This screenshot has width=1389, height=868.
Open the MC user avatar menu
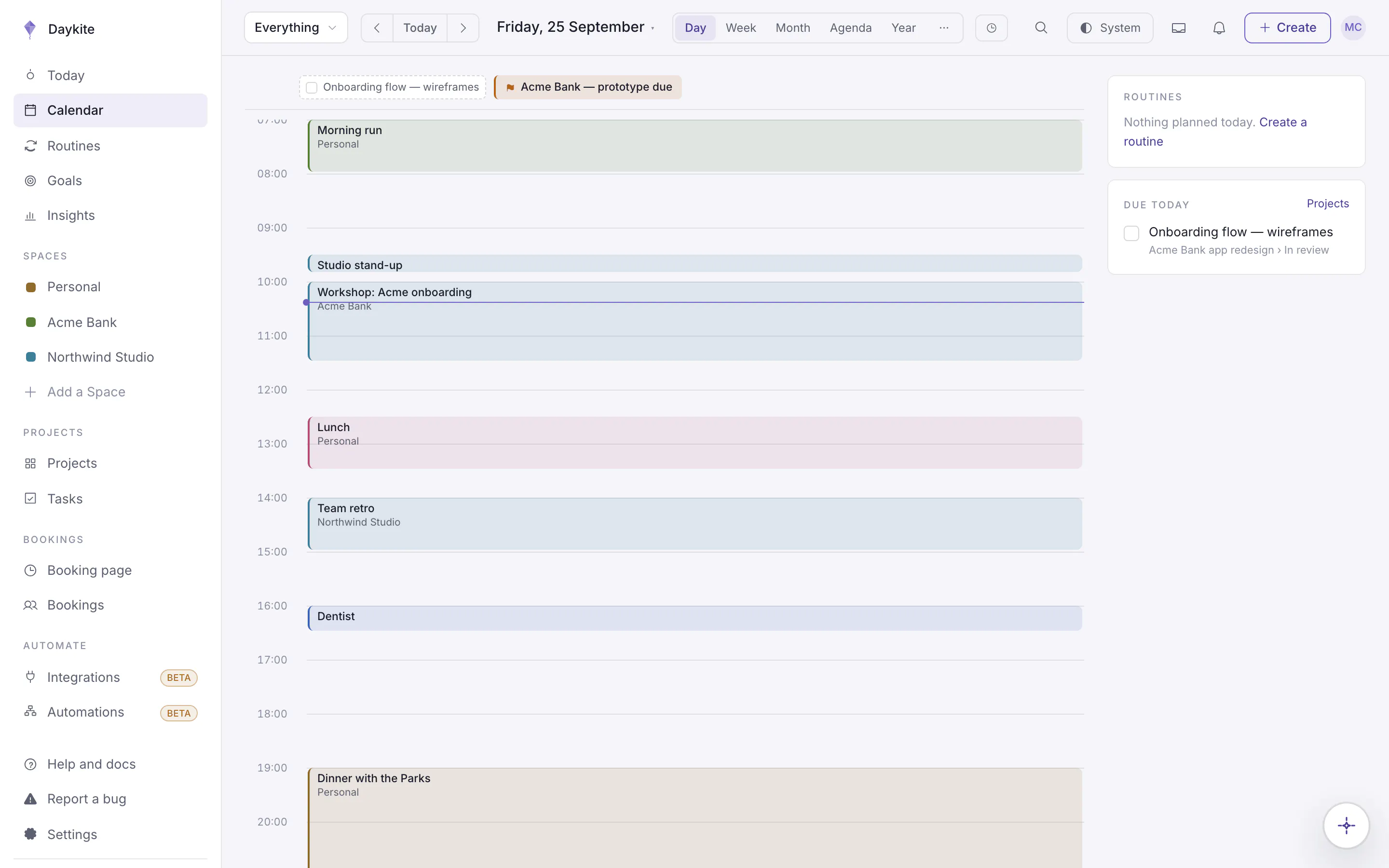1353,27
